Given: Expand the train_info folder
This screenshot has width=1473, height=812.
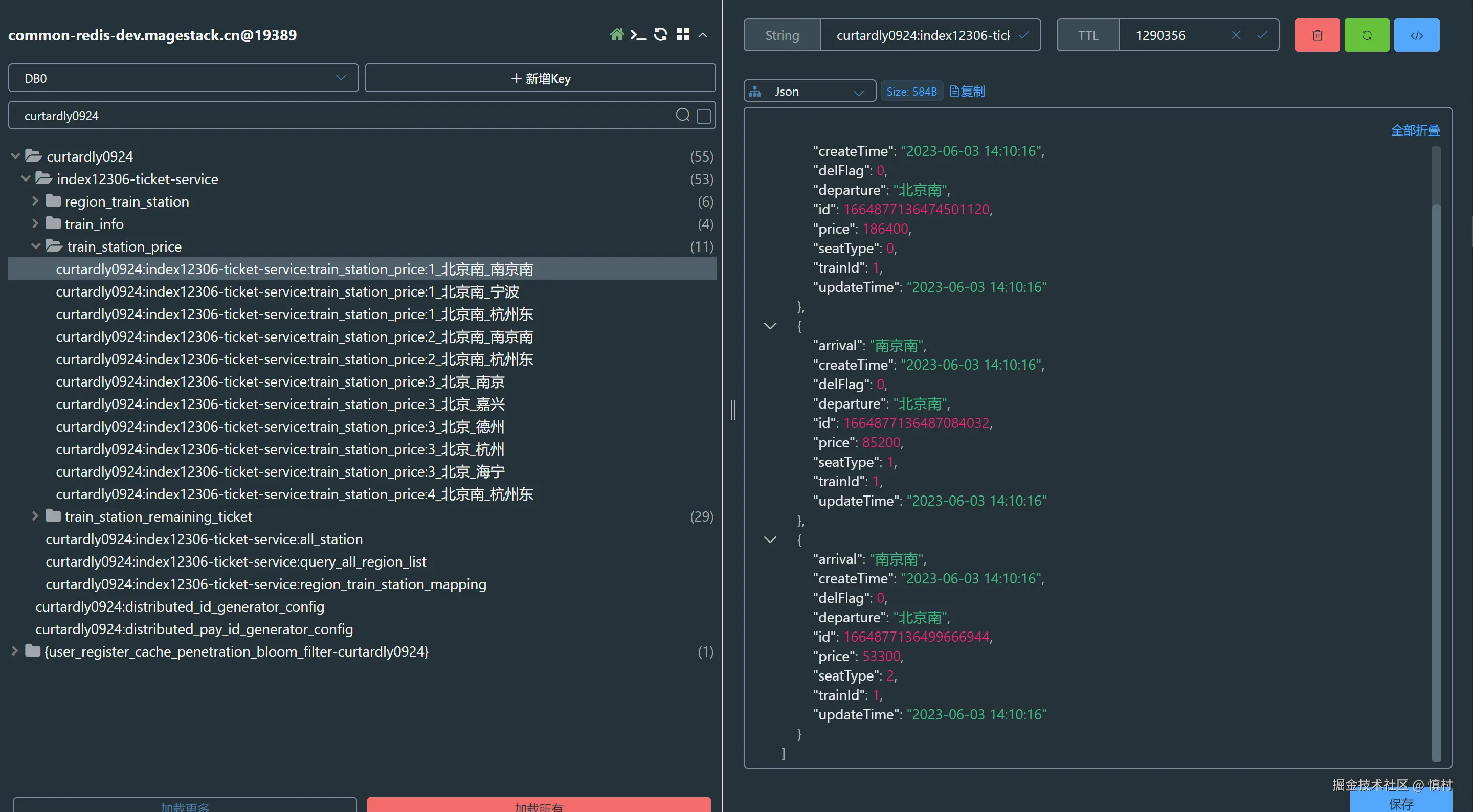Looking at the screenshot, I should point(35,223).
